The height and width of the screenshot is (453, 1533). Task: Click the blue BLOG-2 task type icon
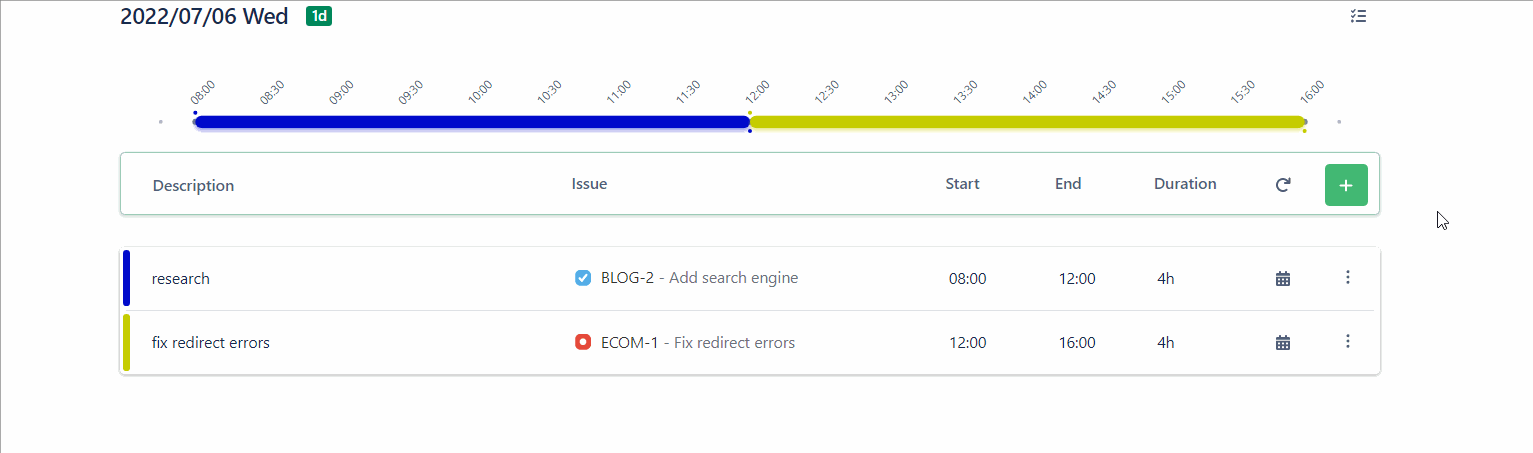click(583, 278)
